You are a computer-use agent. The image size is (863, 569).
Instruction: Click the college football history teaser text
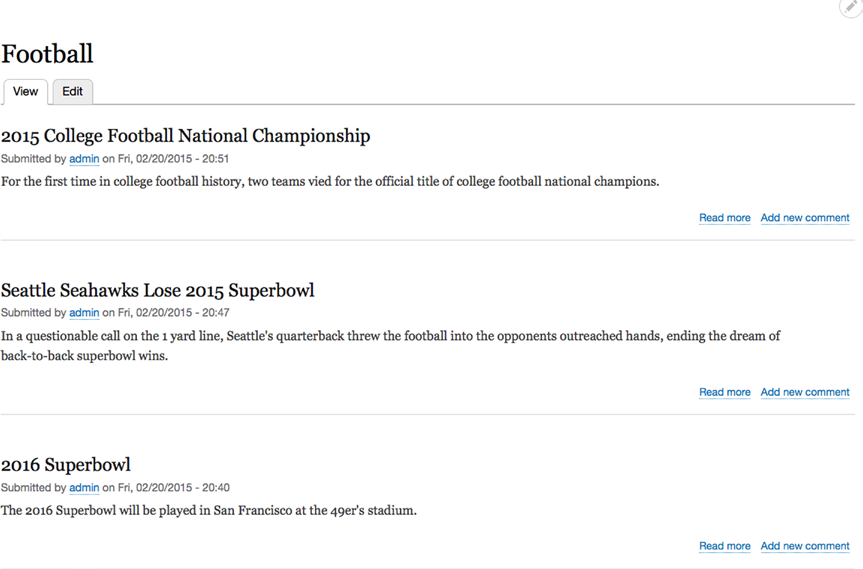tap(330, 182)
